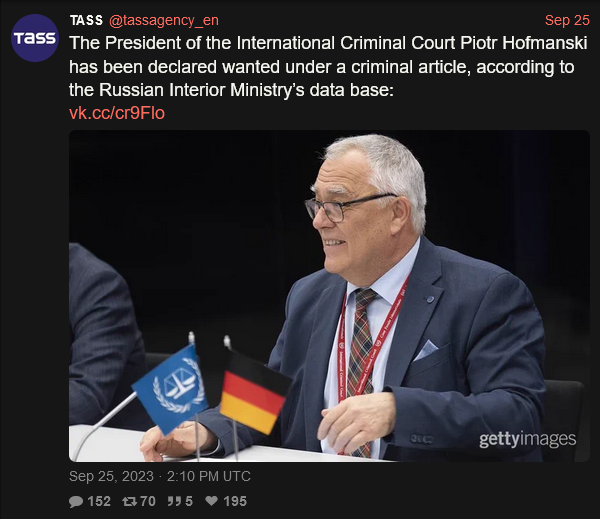The image size is (600, 519).
Task: Open the @tassagency_en handle link
Action: click(164, 20)
